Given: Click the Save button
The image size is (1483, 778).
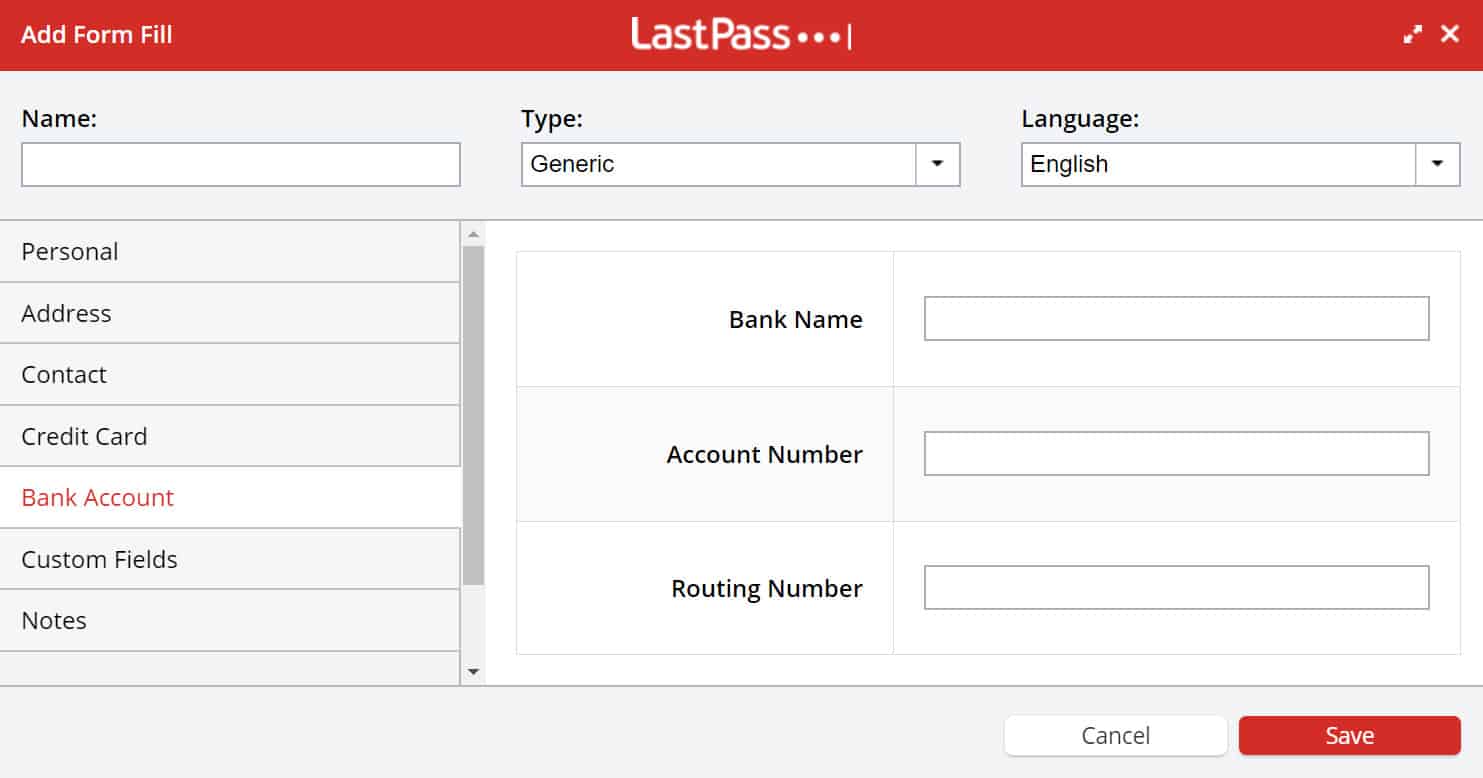Looking at the screenshot, I should point(1350,736).
